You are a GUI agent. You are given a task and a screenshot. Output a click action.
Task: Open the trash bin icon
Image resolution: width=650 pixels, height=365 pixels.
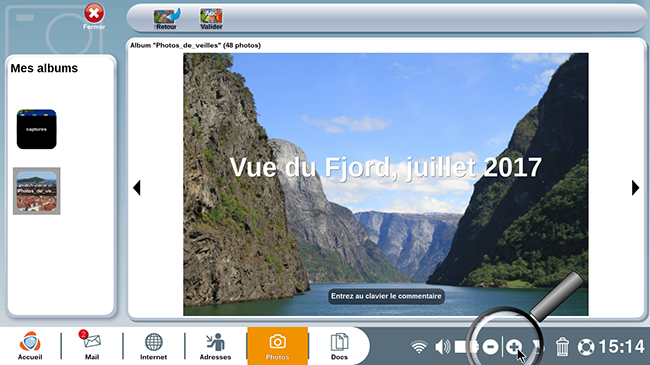pyautogui.click(x=562, y=346)
